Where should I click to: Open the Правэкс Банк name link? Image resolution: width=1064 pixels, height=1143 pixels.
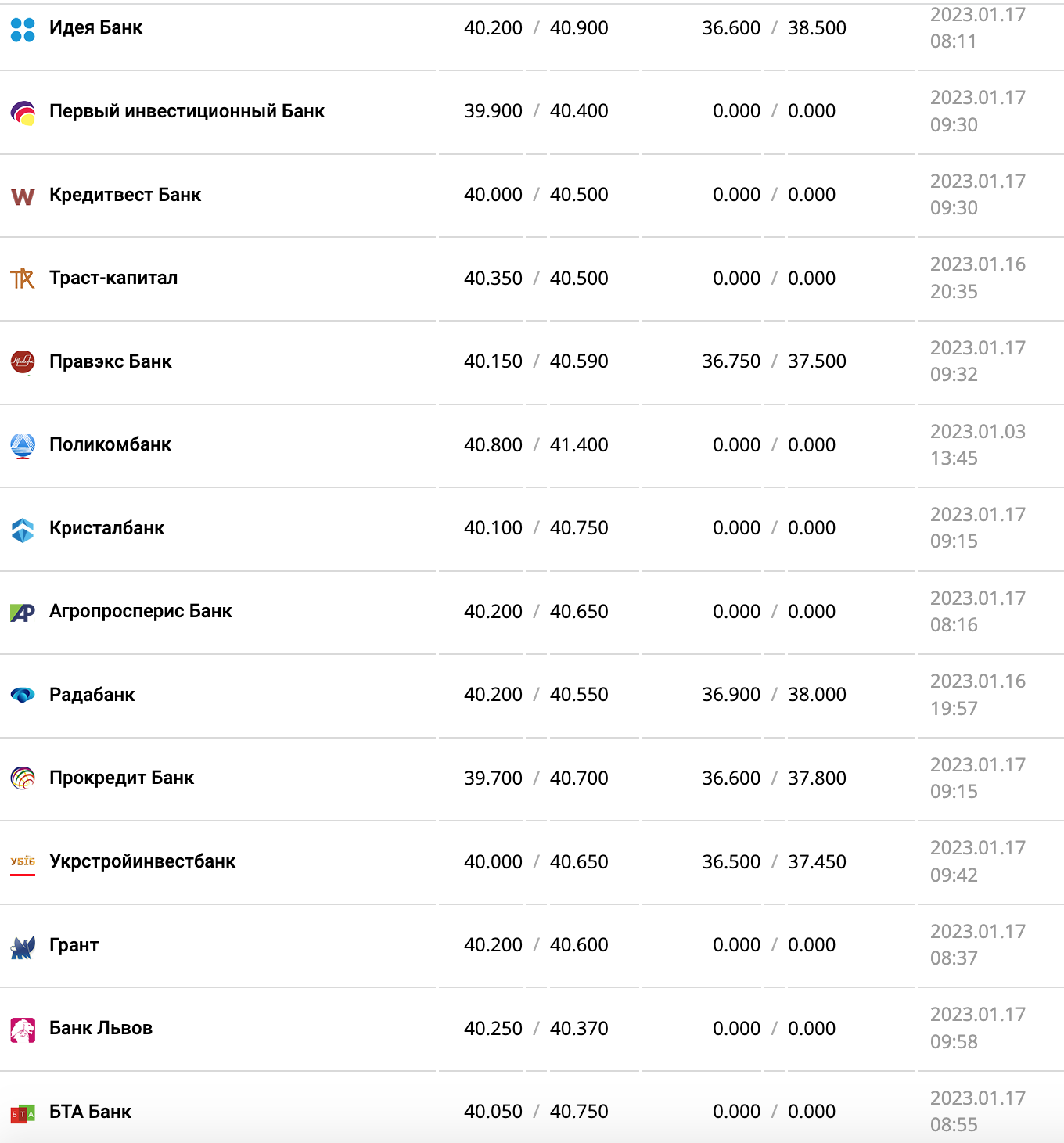(110, 361)
